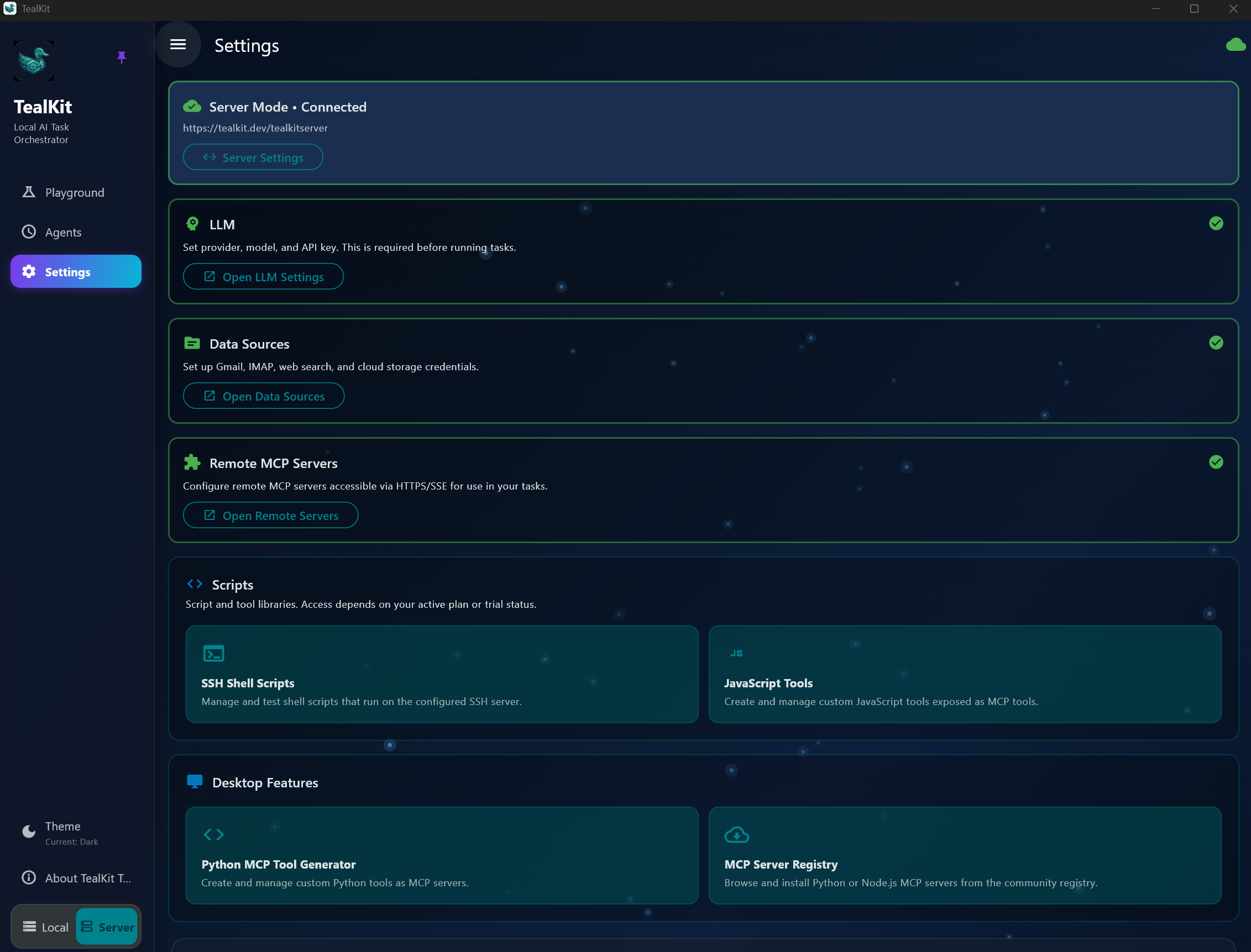The height and width of the screenshot is (952, 1251).
Task: Click the LLM description about API key
Action: [x=349, y=247]
